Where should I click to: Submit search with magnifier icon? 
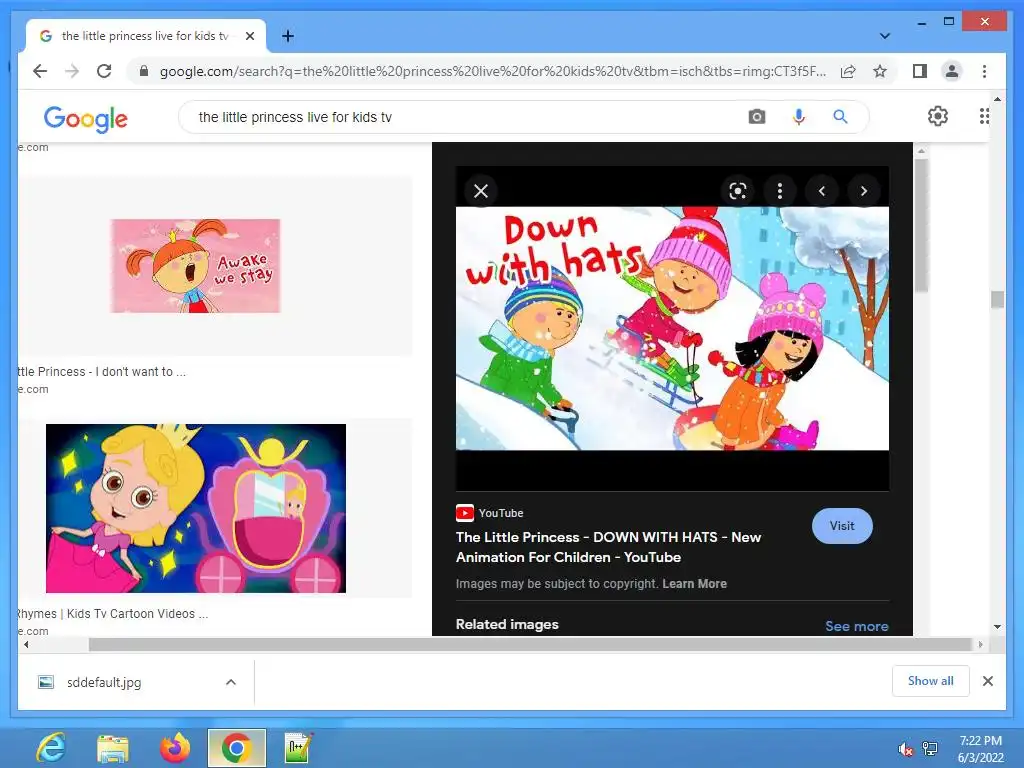(840, 117)
